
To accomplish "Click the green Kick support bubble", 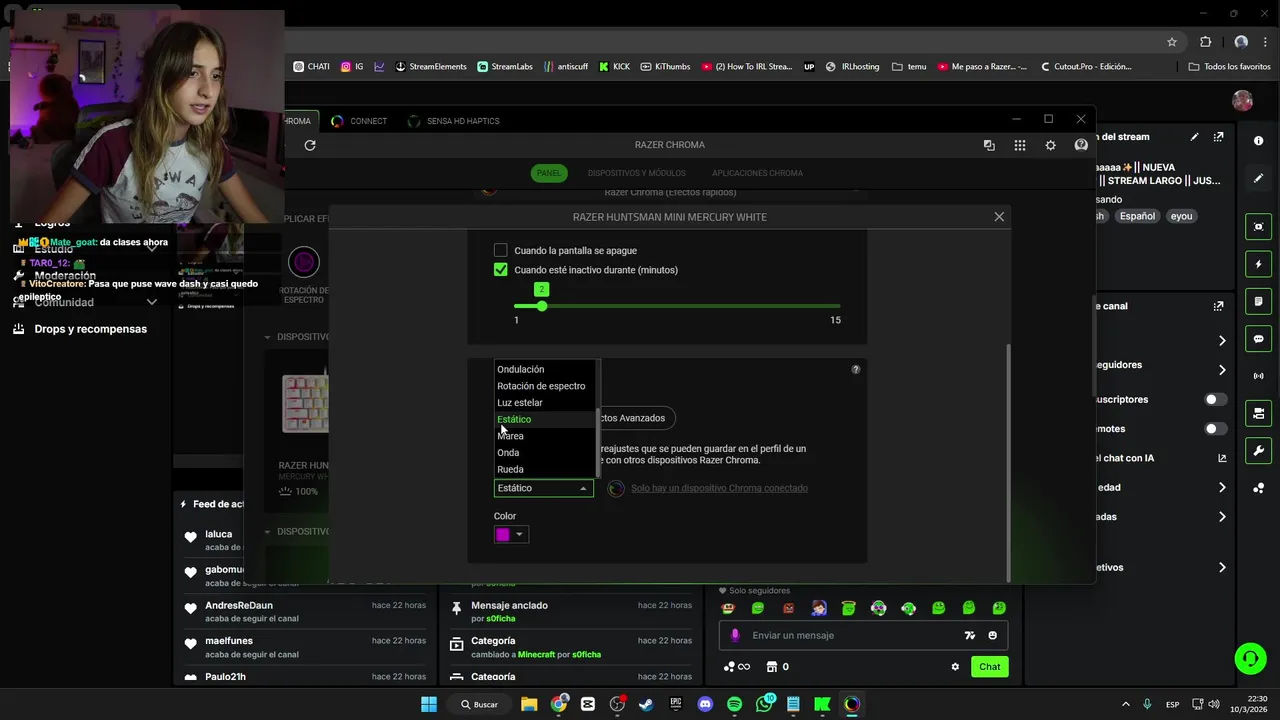I will (x=1249, y=658).
